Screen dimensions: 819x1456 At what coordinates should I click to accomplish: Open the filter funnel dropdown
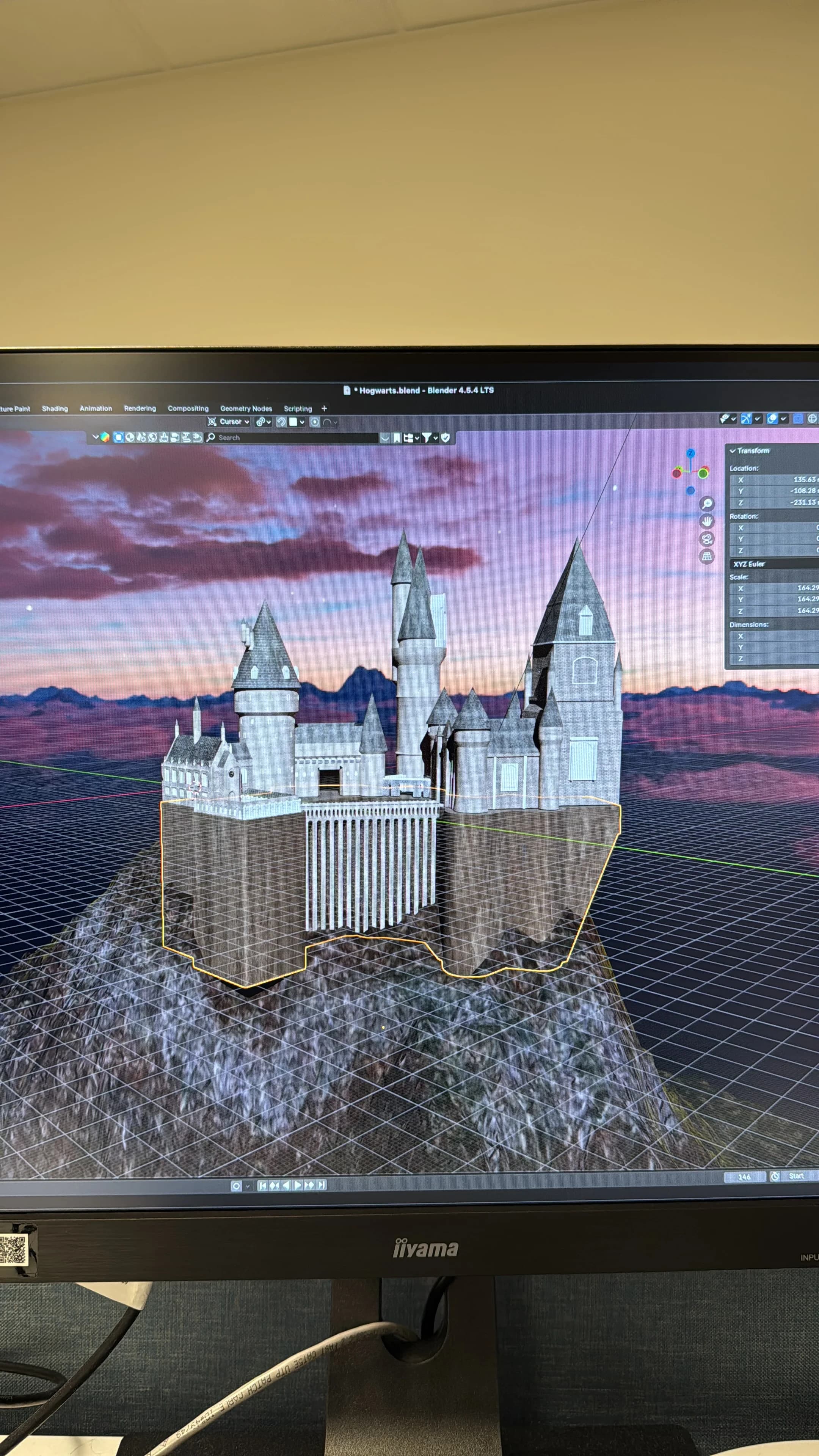430,438
